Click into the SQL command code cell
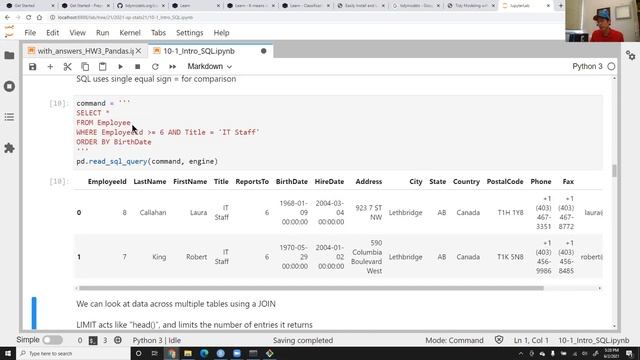The image size is (640, 360). tap(338, 132)
